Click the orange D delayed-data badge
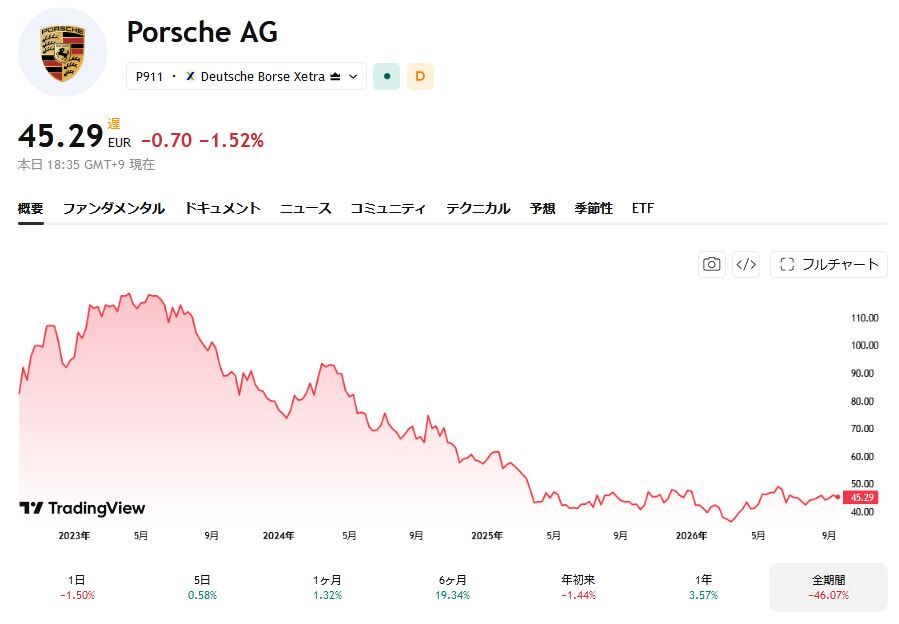This screenshot has width=899, height=624. point(420,76)
